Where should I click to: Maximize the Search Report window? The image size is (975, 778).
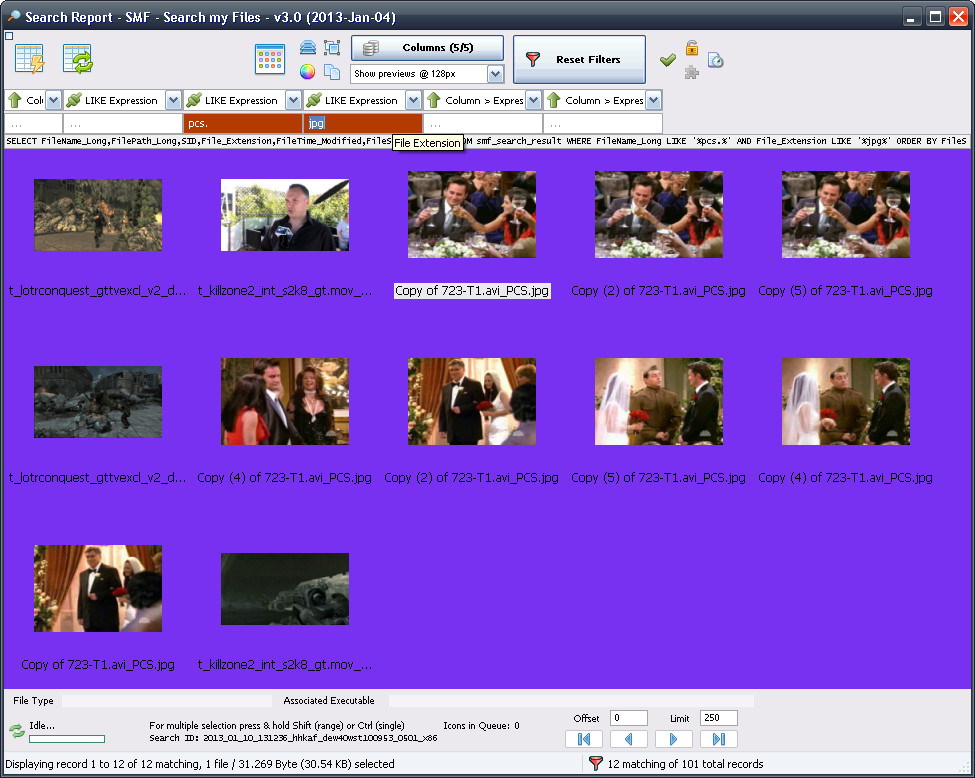(x=935, y=17)
